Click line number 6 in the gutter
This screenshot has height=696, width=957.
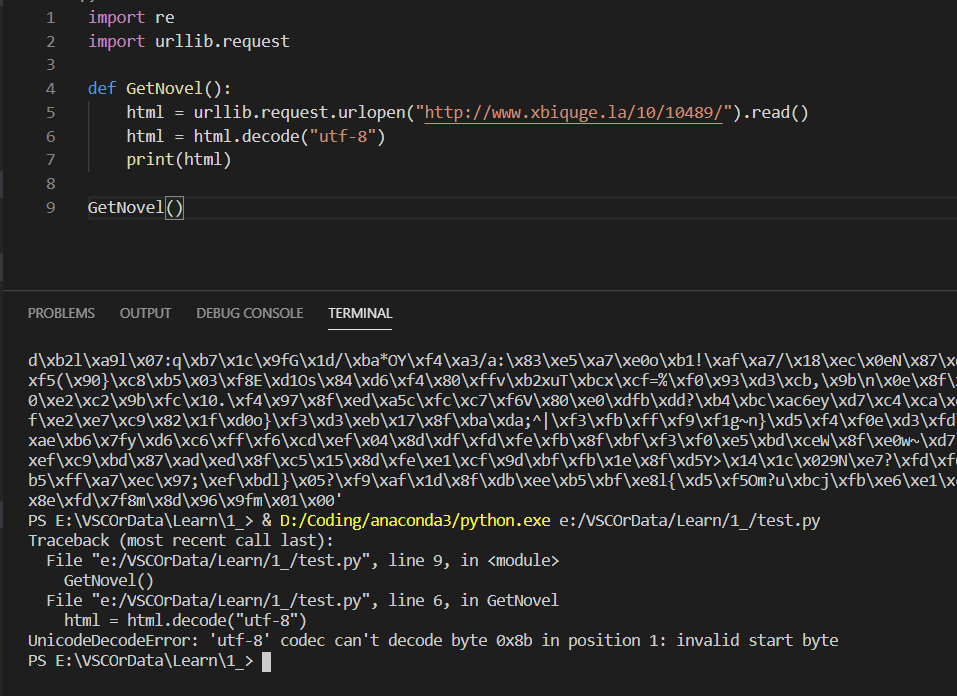coord(51,136)
